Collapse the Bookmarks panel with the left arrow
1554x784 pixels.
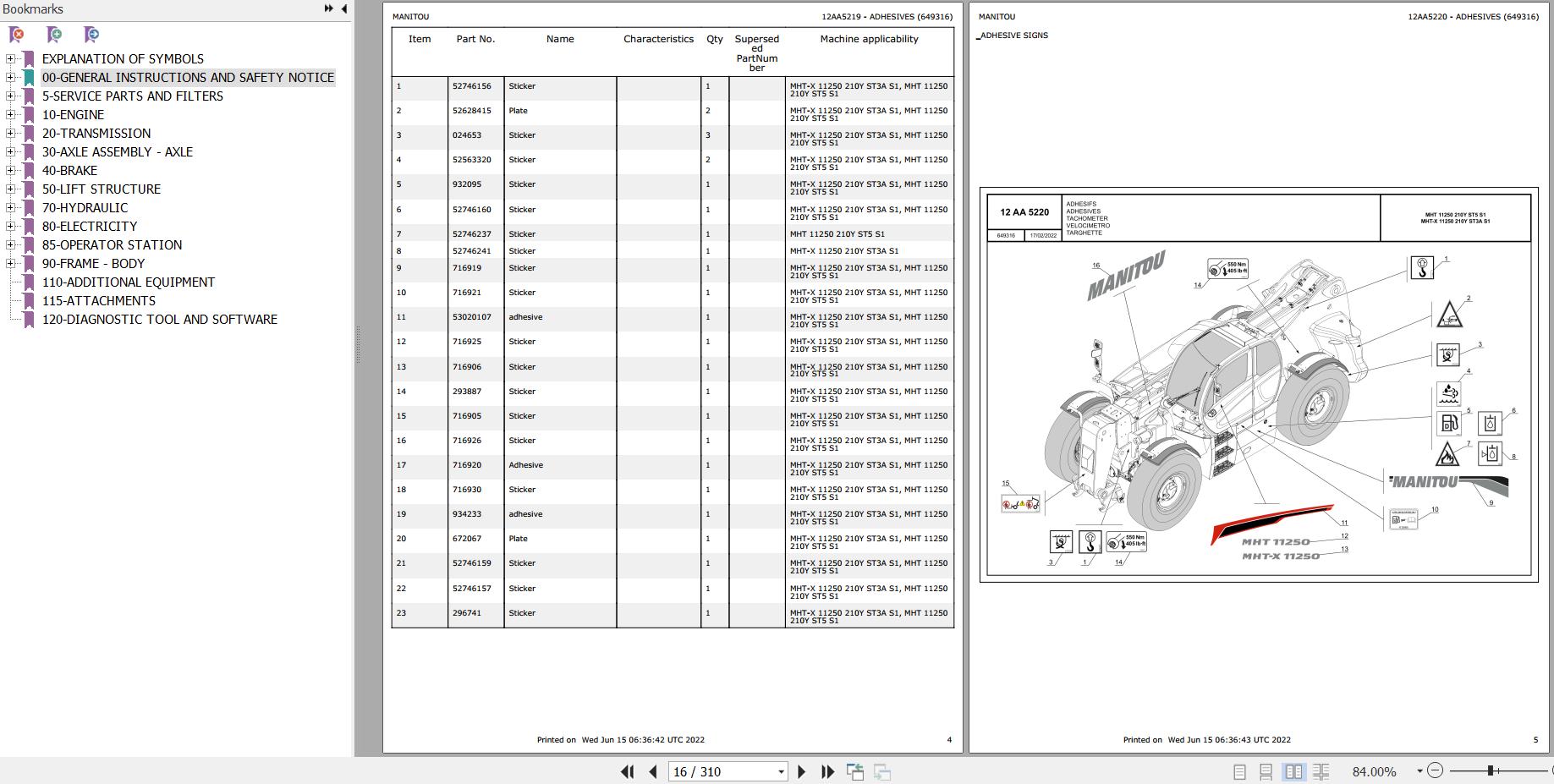[x=344, y=8]
